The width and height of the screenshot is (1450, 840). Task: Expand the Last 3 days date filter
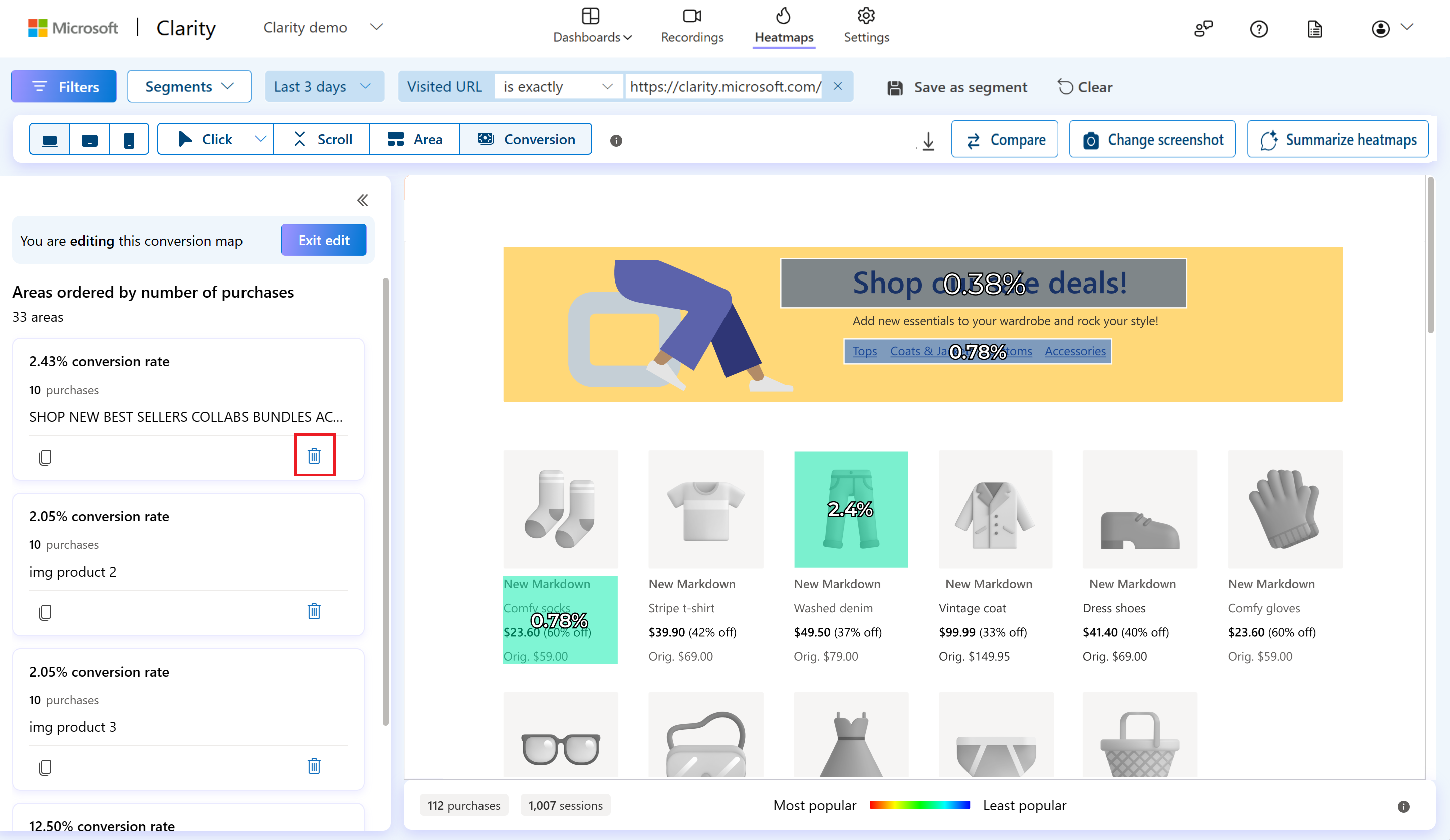322,86
